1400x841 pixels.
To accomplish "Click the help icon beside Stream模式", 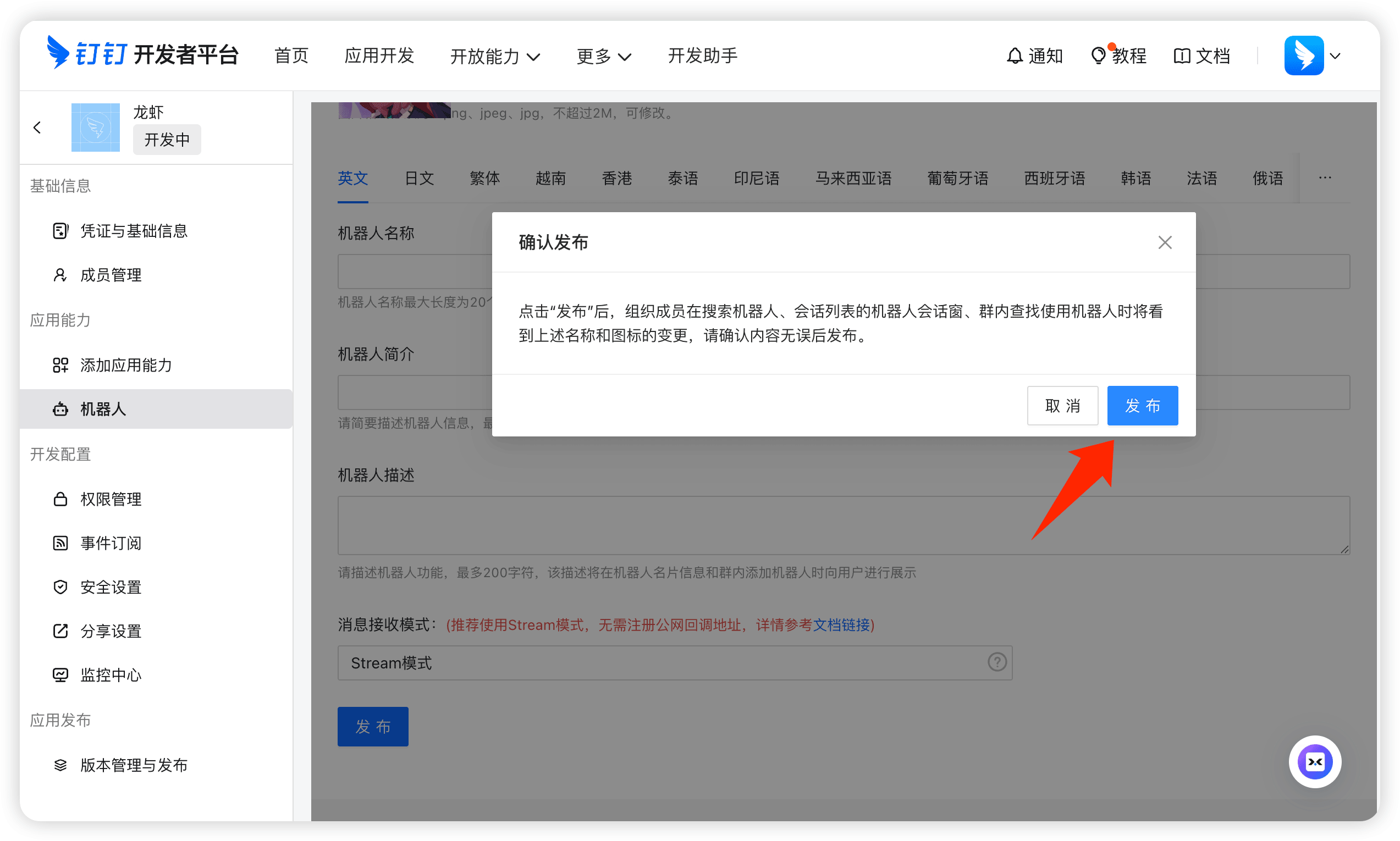I will tap(997, 662).
